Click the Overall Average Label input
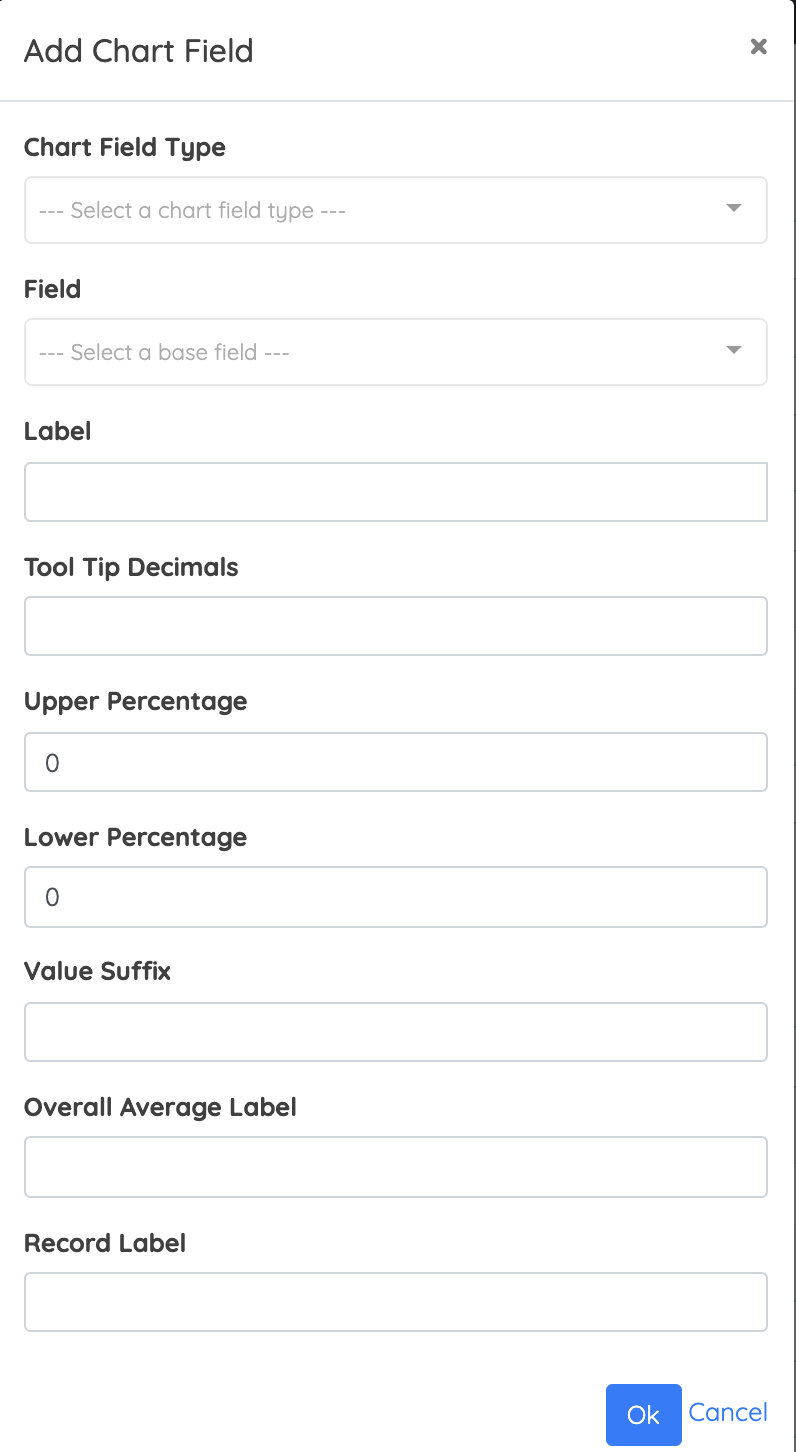 [396, 1167]
